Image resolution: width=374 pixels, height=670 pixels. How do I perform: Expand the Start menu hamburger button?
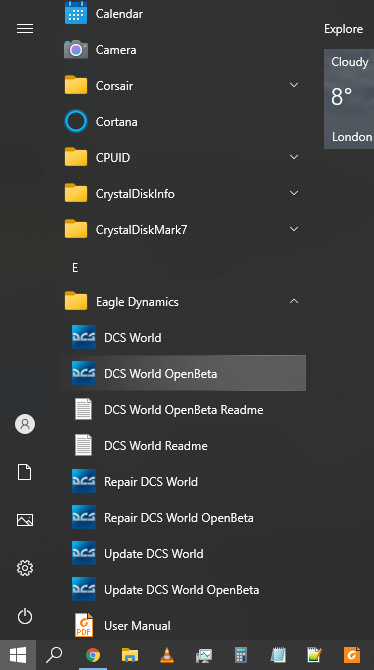(x=25, y=29)
